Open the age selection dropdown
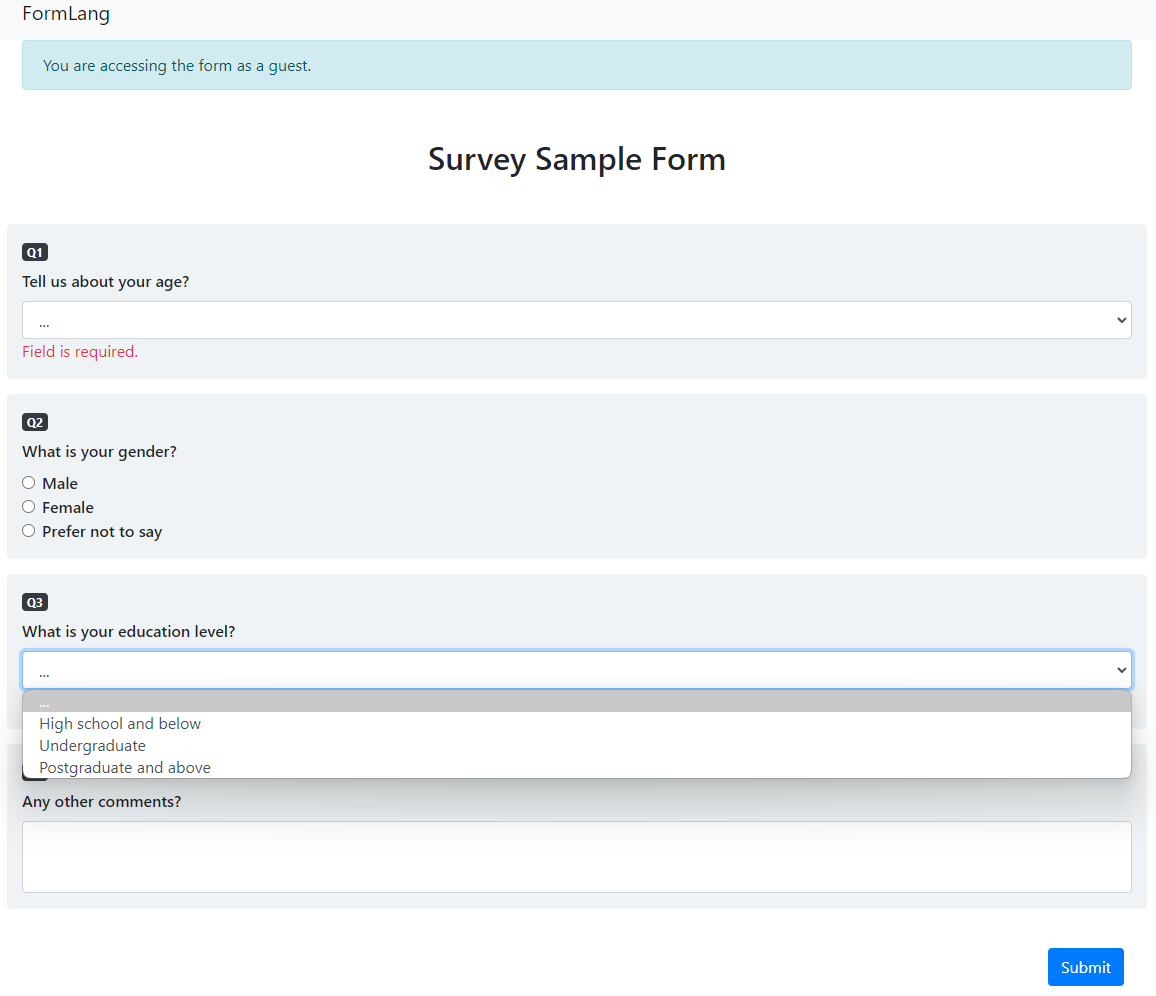The height and width of the screenshot is (996, 1156). click(576, 320)
